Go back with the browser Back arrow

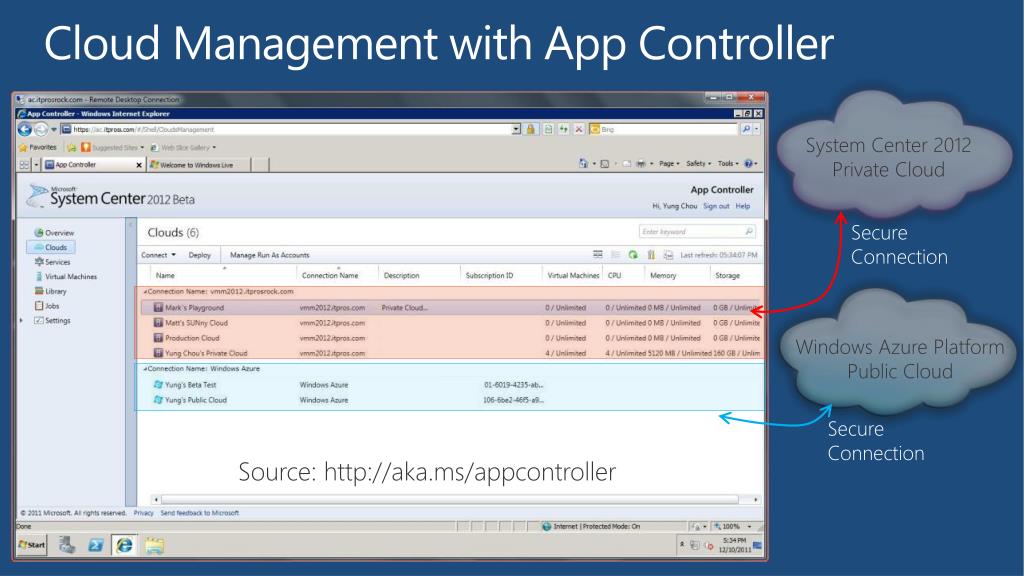(x=25, y=129)
